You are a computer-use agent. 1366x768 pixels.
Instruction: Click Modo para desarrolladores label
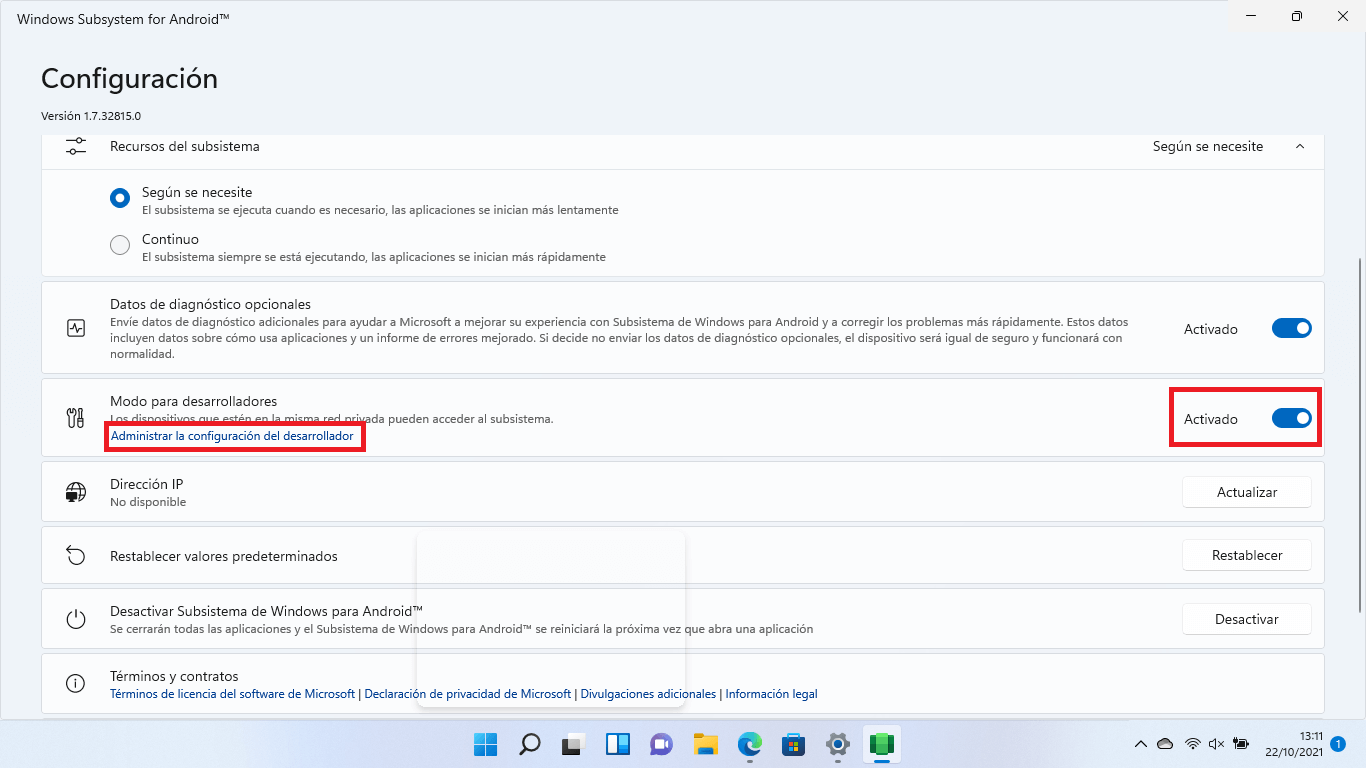click(x=193, y=401)
